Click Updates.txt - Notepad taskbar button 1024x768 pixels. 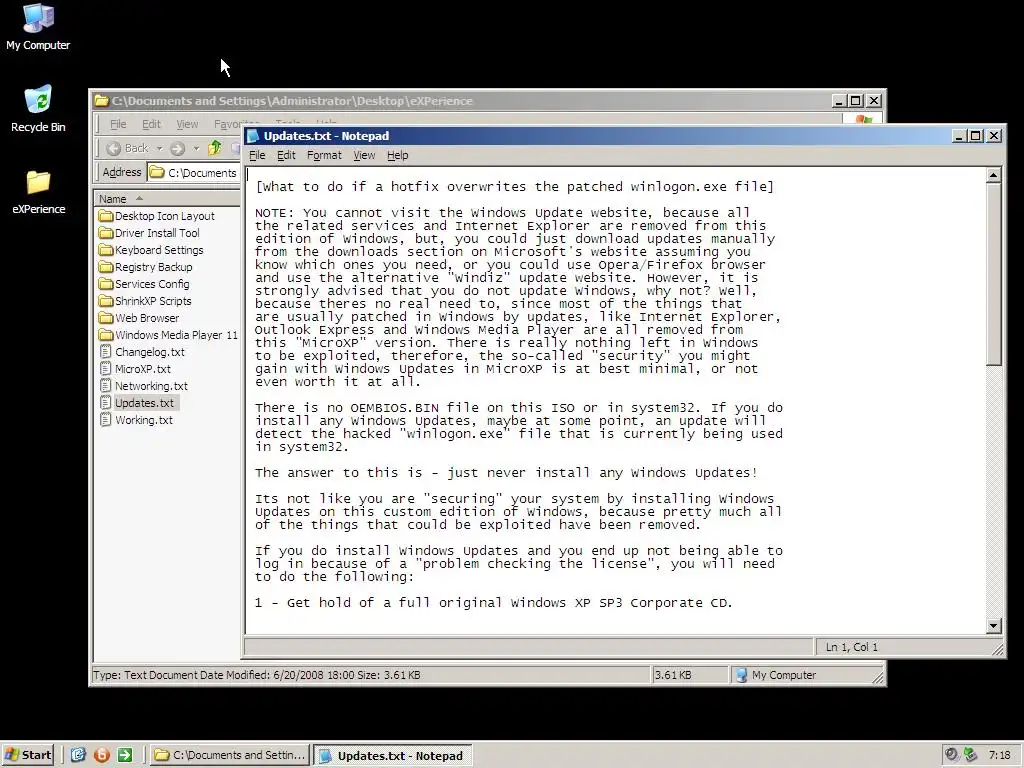tap(392, 756)
